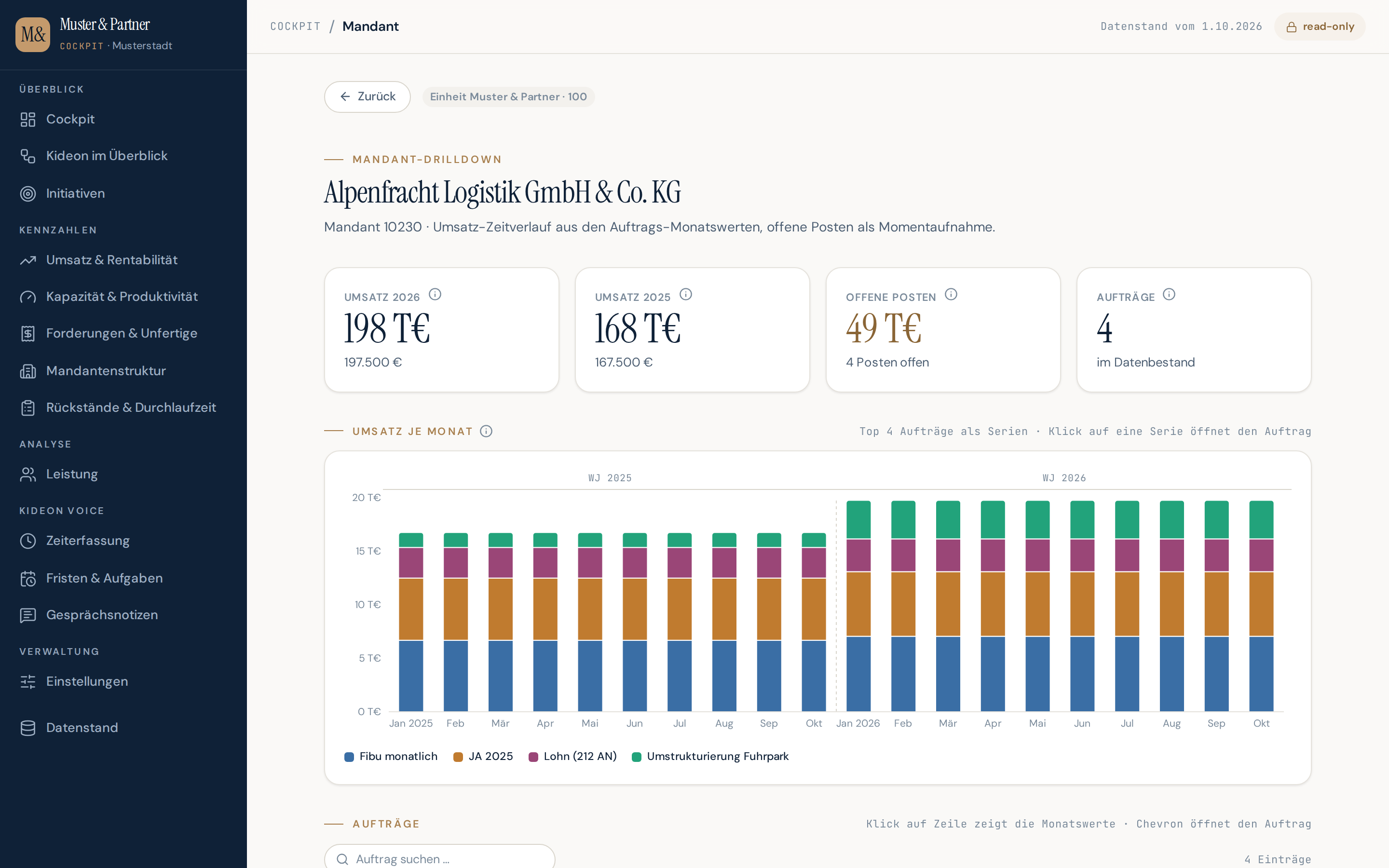Show info for Umsatz 2025 card

coord(686,295)
